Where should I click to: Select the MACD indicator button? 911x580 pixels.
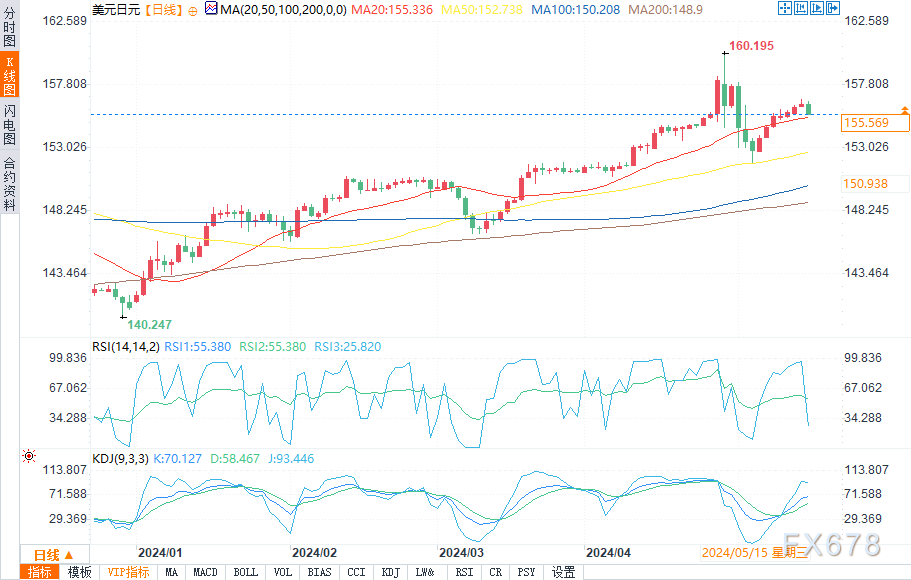click(x=205, y=572)
